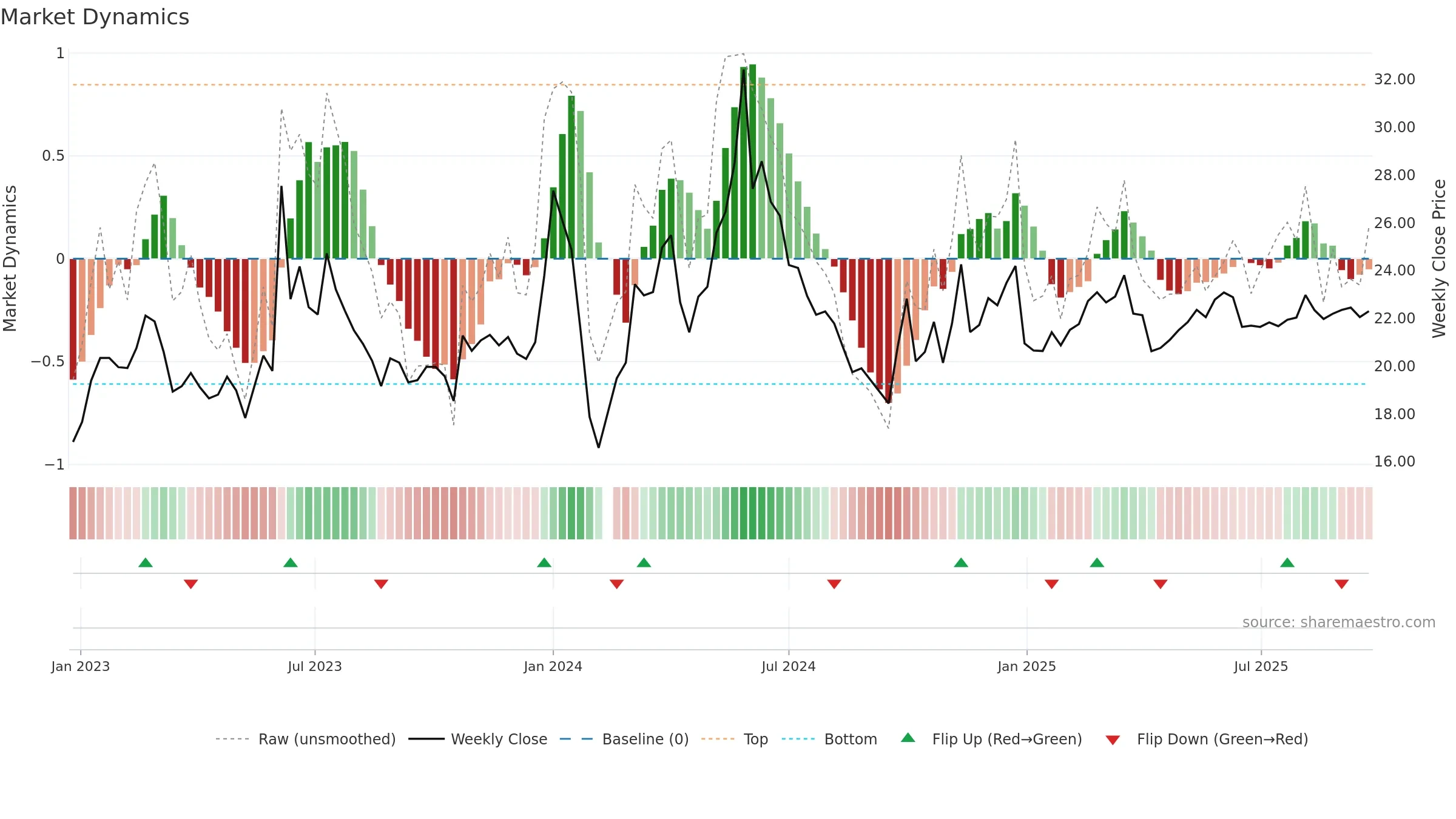Viewport: 1456px width, 819px height.
Task: Click the 32.00 price axis tick
Action: pos(1395,79)
